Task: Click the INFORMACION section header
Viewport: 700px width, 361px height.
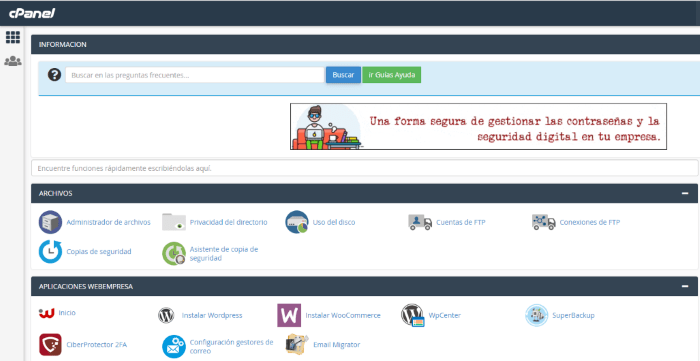Action: pyautogui.click(x=365, y=45)
